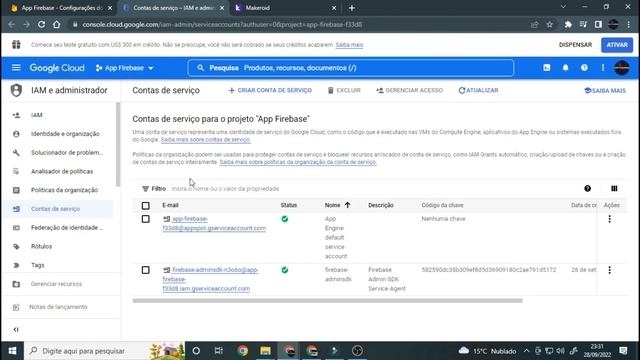
Task: Click the filter icon in table
Action: click(145, 189)
